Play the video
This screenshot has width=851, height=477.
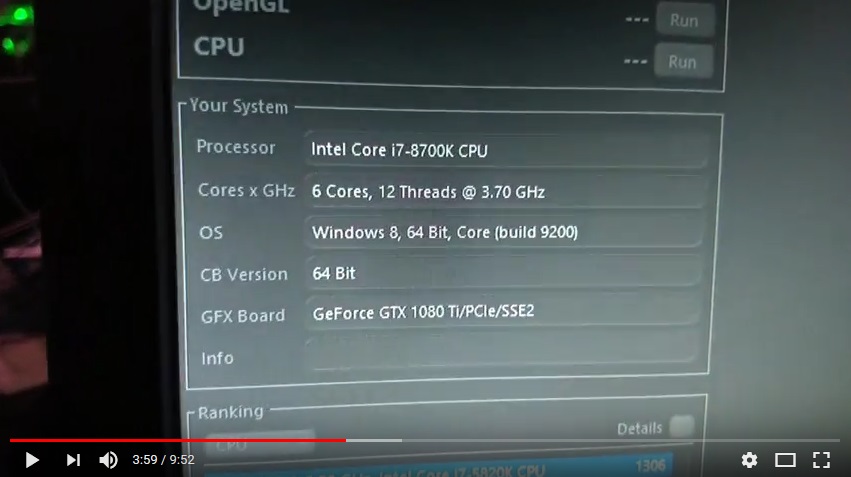click(32, 460)
